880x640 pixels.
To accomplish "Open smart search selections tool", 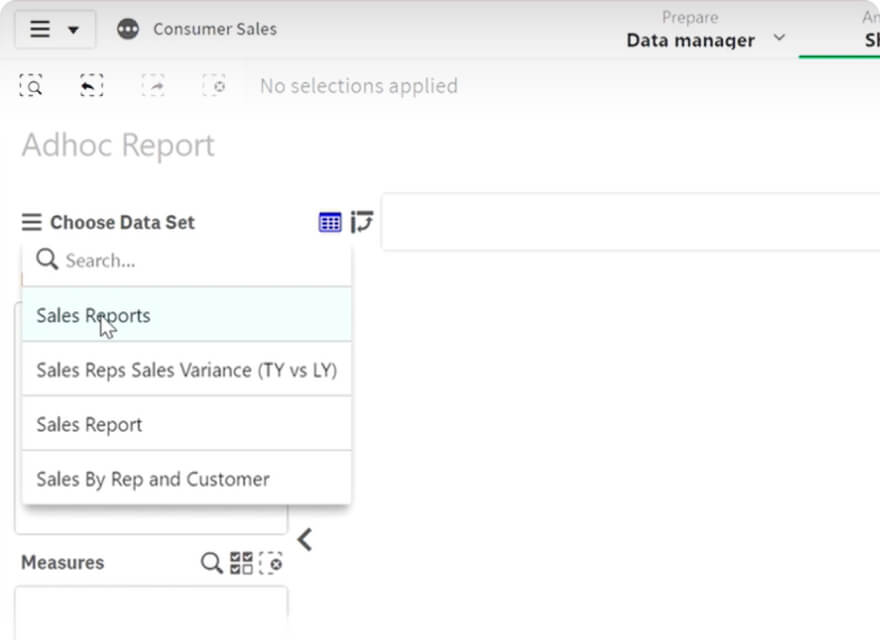I will point(31,86).
